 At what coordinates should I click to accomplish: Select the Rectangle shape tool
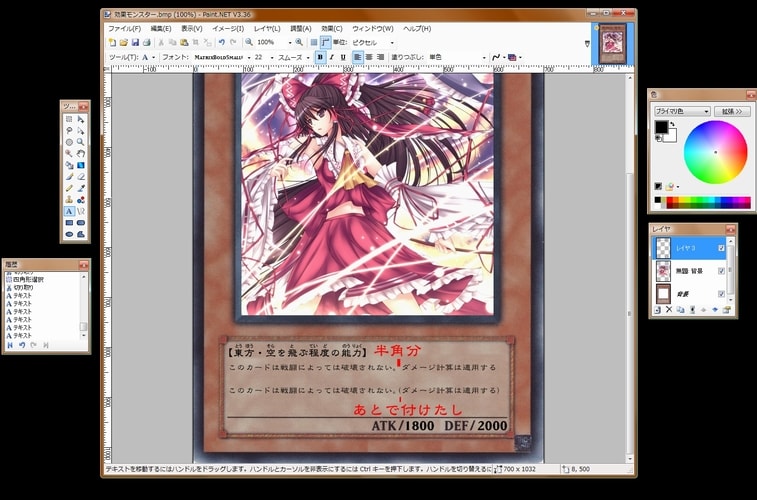point(69,223)
